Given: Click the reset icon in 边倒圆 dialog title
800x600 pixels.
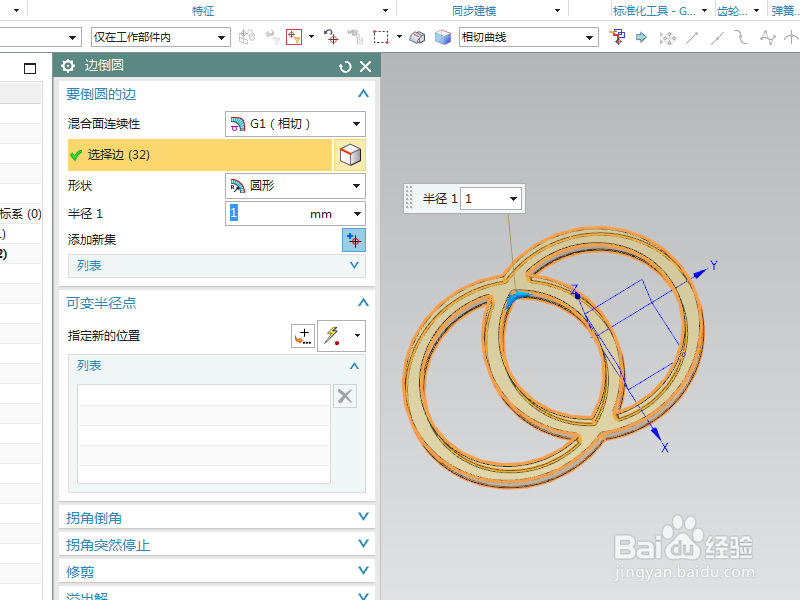Looking at the screenshot, I should [346, 65].
